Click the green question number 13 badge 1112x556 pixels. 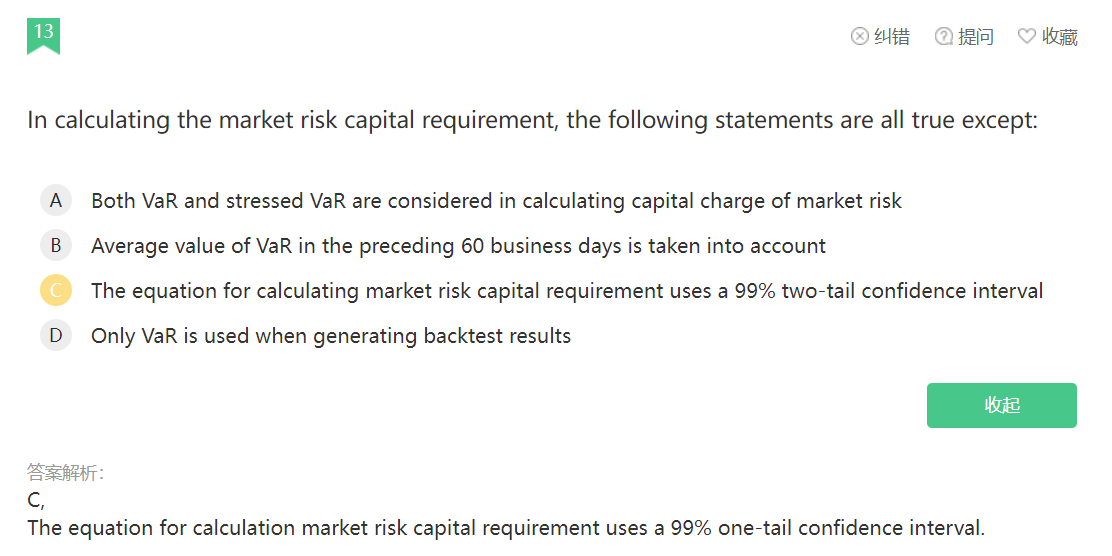(x=43, y=34)
